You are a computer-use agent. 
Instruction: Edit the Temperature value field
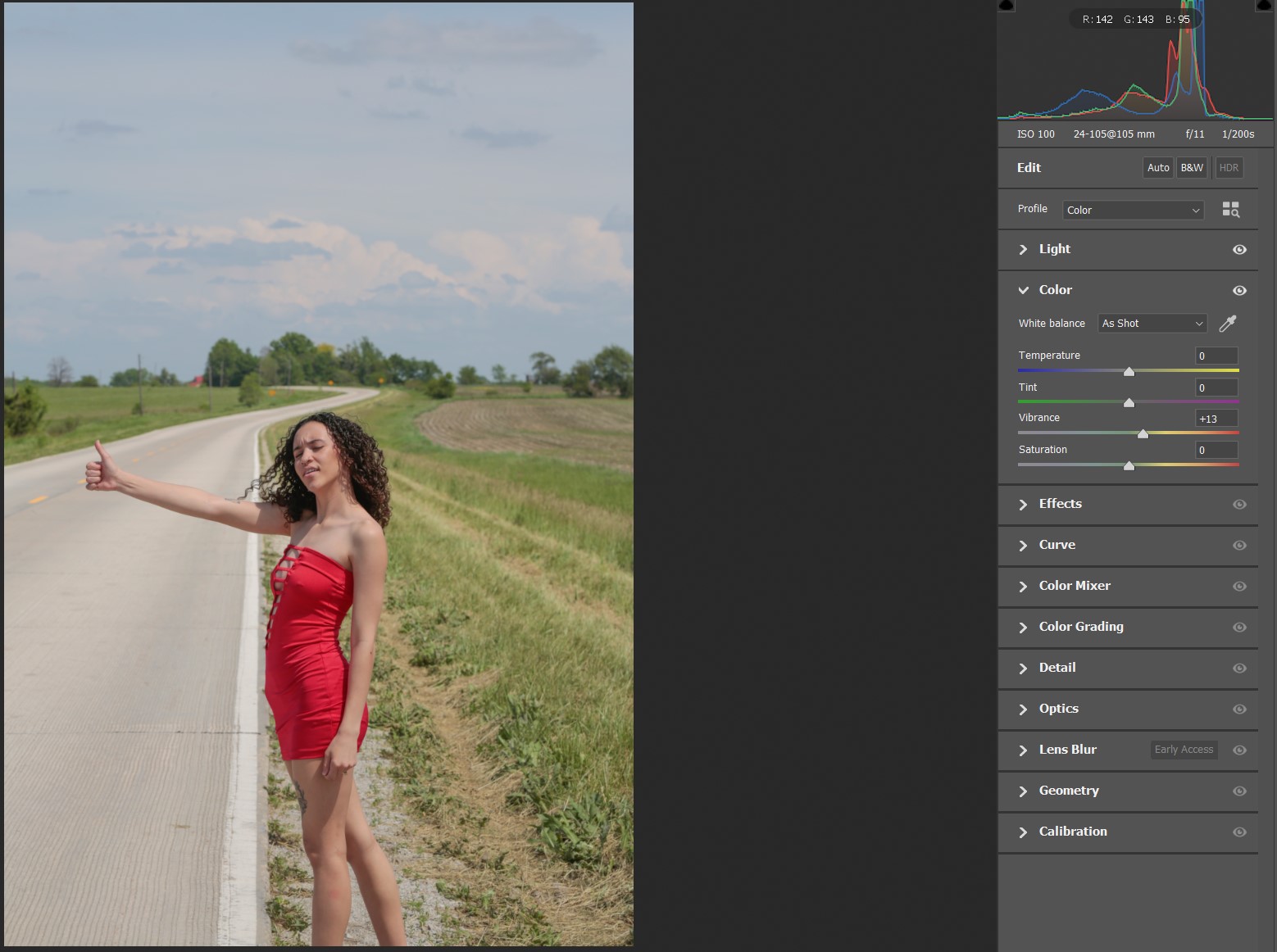(1216, 356)
